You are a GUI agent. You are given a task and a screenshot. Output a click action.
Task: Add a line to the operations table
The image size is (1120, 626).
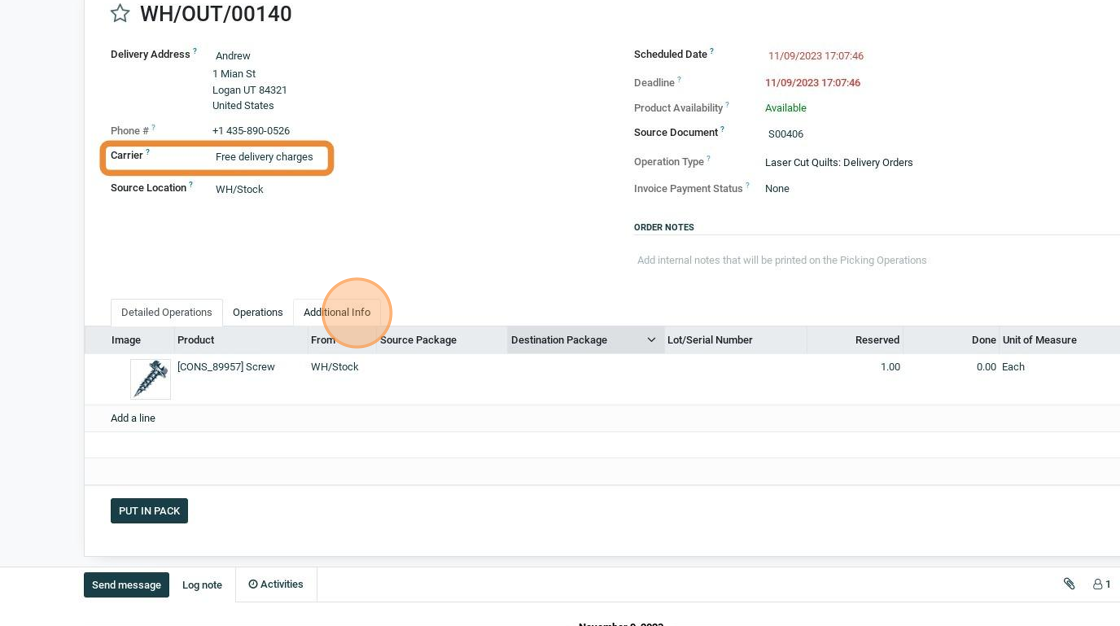tap(133, 418)
